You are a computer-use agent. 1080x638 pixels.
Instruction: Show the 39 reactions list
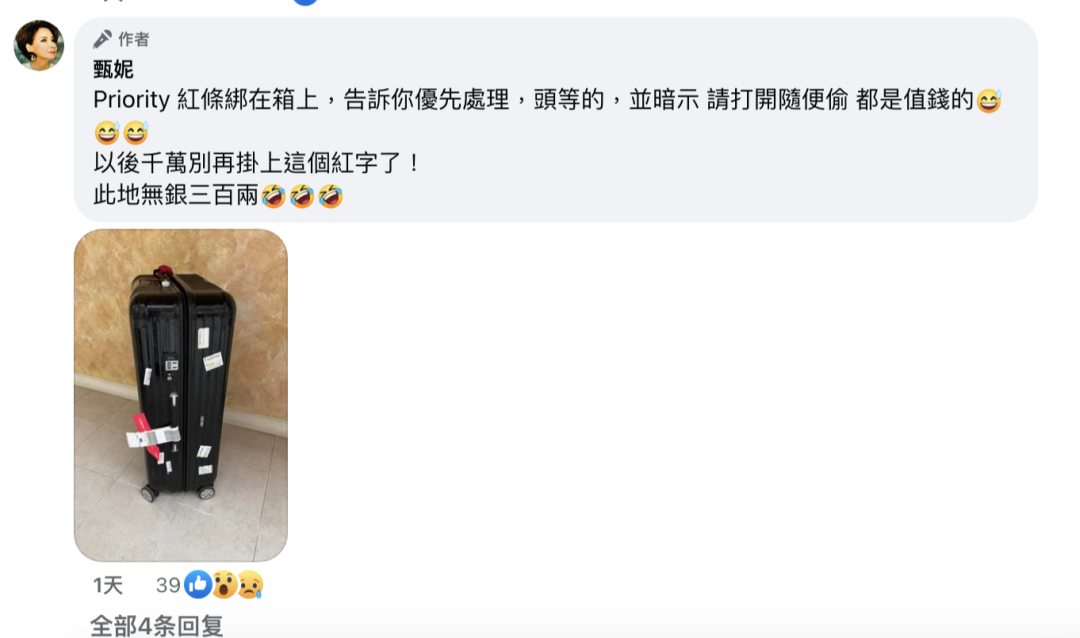tap(168, 586)
